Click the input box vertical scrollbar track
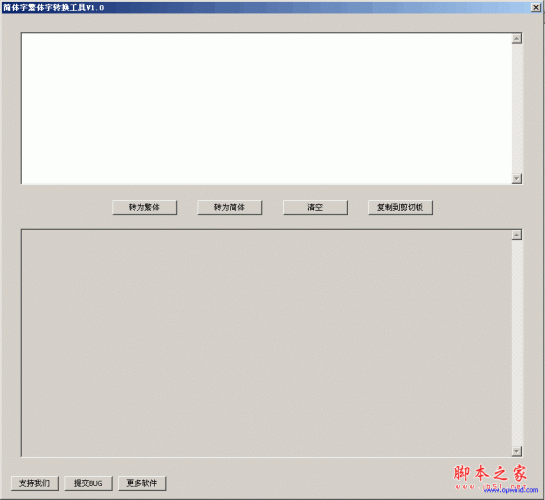Image resolution: width=545 pixels, height=500 pixels. pos(517,108)
